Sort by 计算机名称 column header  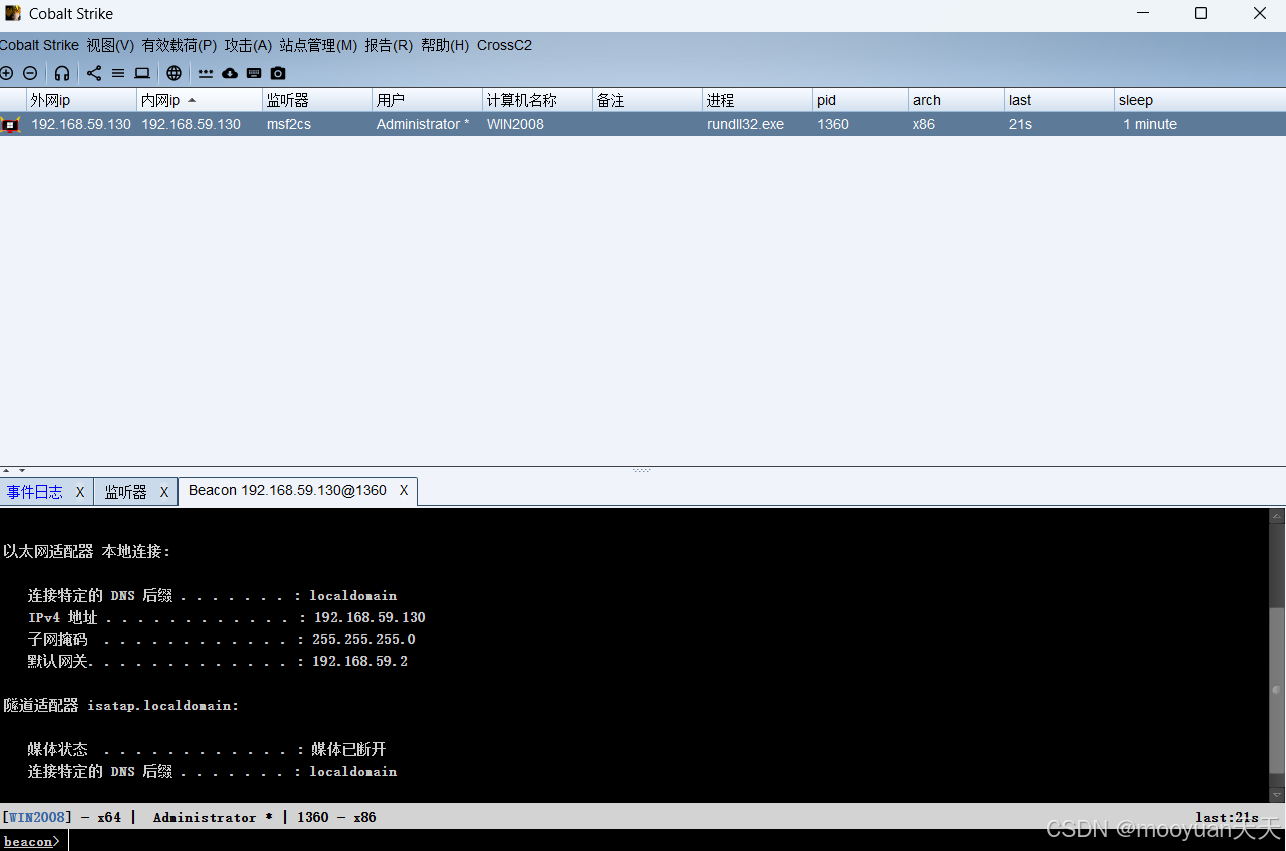537,100
